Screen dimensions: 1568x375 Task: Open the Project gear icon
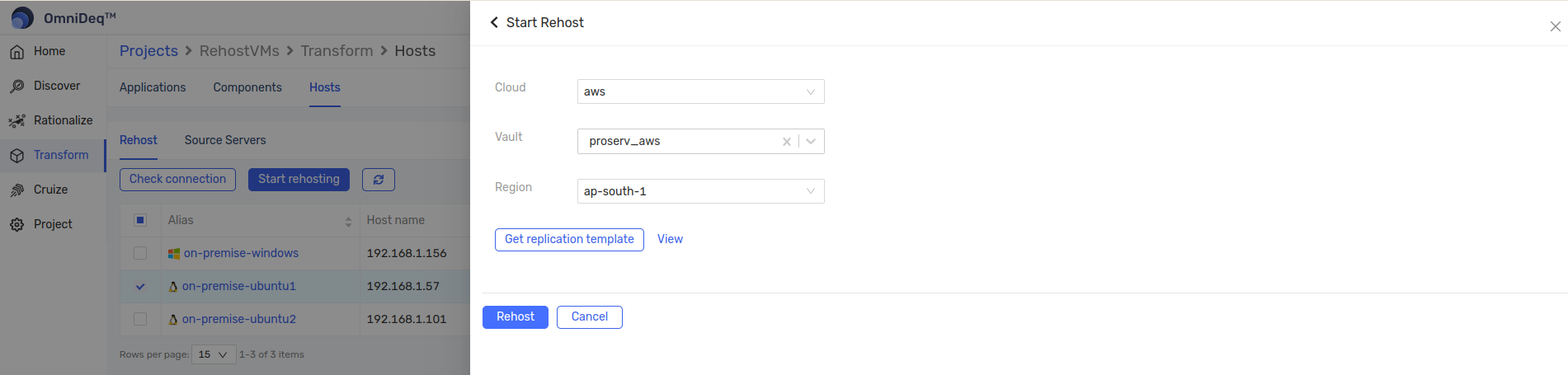coord(16,225)
